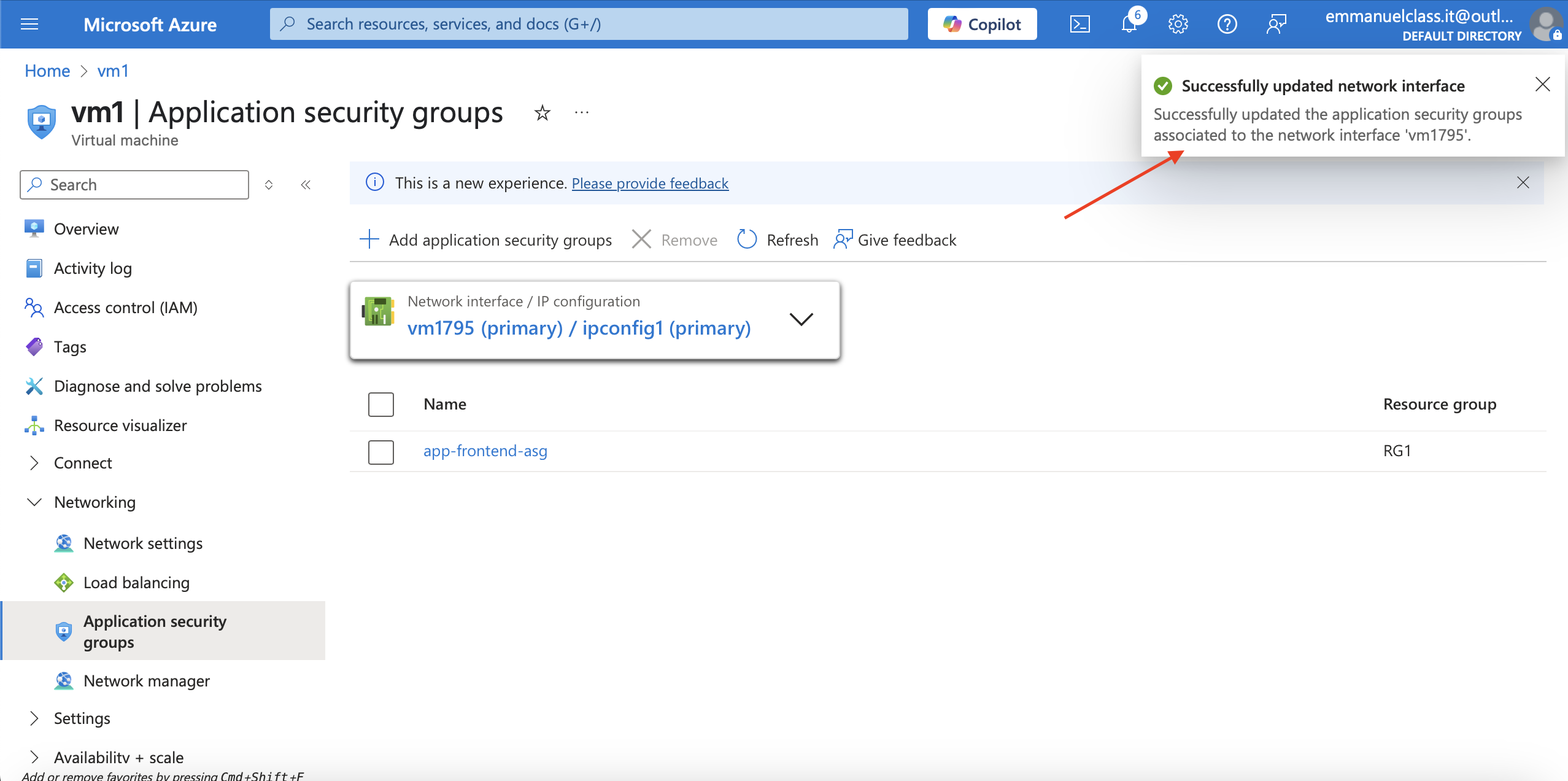Image resolution: width=1568 pixels, height=781 pixels.
Task: Open the Network interface / IP configuration dropdown
Action: pyautogui.click(x=595, y=320)
